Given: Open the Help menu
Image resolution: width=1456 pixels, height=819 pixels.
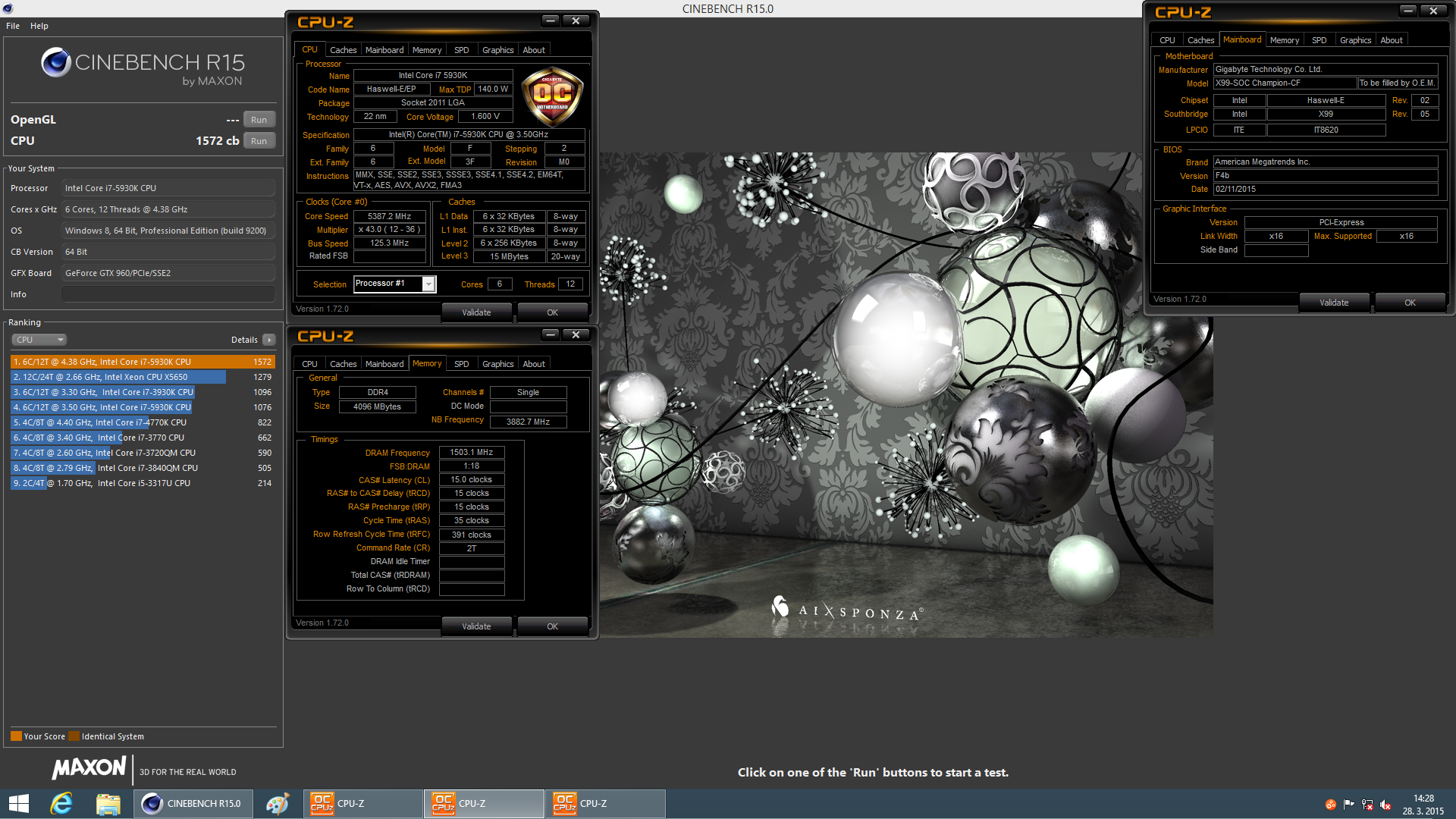Looking at the screenshot, I should (39, 26).
